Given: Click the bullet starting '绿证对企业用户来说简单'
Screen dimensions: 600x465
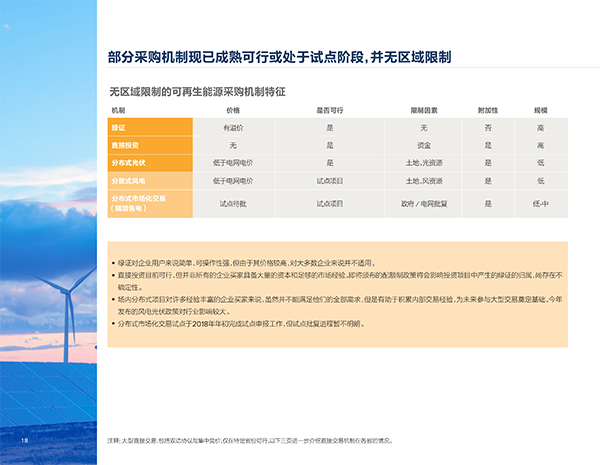Looking at the screenshot, I should click(244, 263).
